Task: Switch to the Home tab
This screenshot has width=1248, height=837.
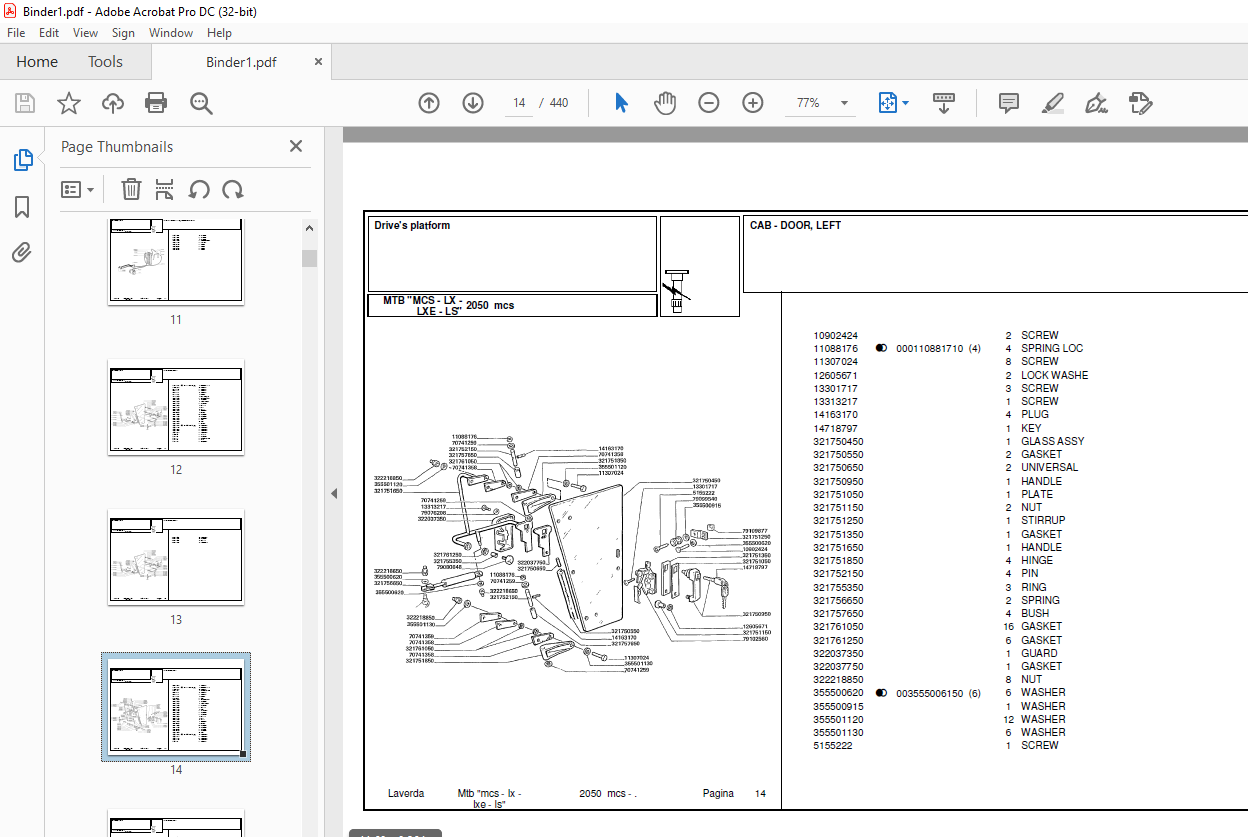Action: (x=37, y=61)
